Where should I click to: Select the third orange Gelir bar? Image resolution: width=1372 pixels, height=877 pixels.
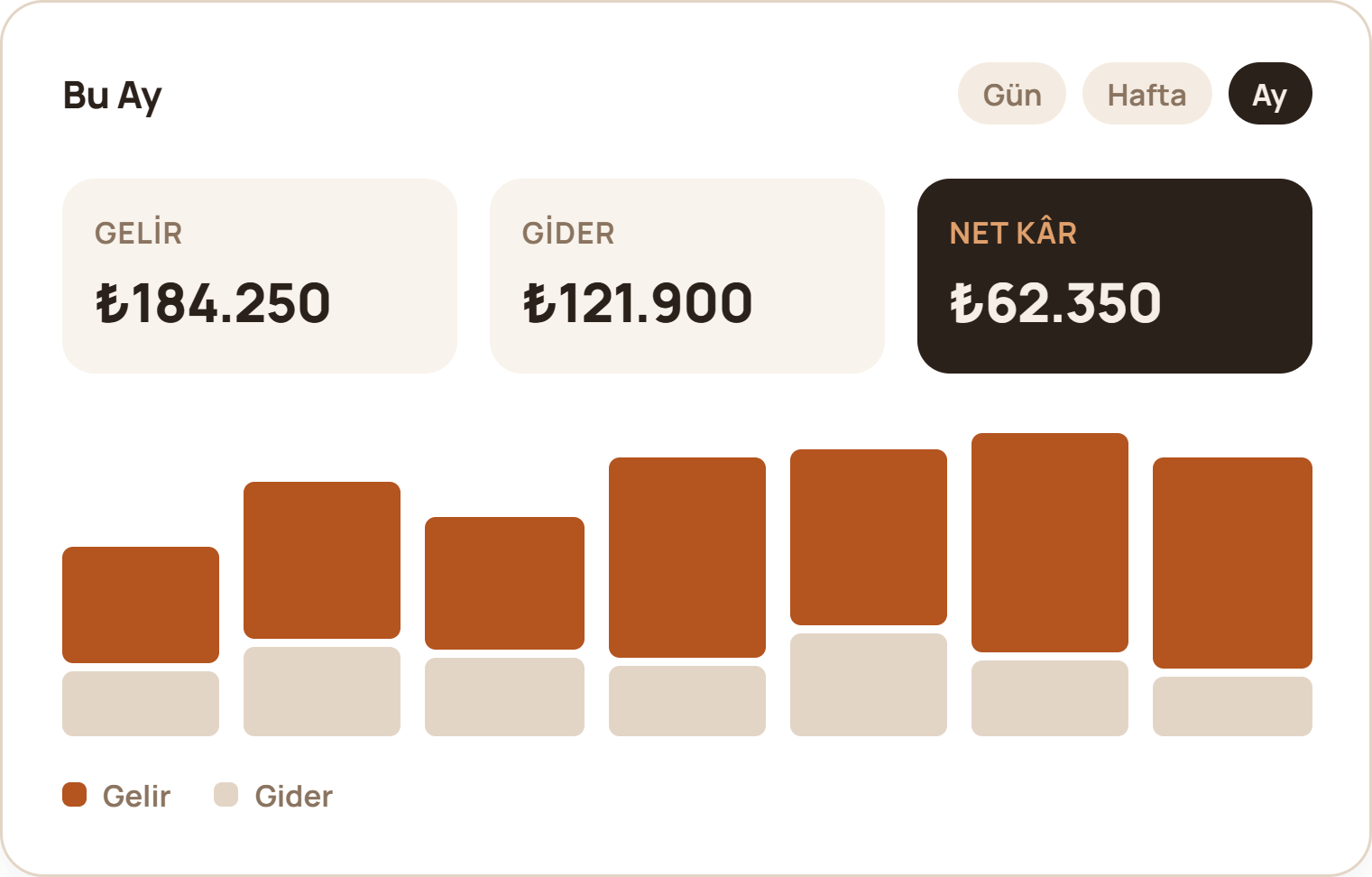tap(504, 583)
